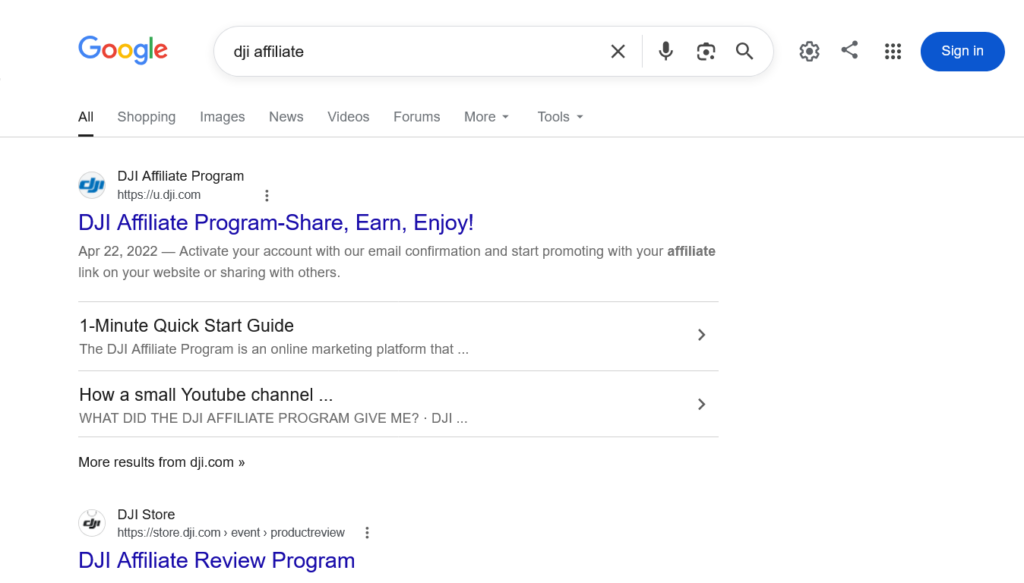1024x583 pixels.
Task: Click the store.dji.com productreview URL
Action: click(x=231, y=533)
